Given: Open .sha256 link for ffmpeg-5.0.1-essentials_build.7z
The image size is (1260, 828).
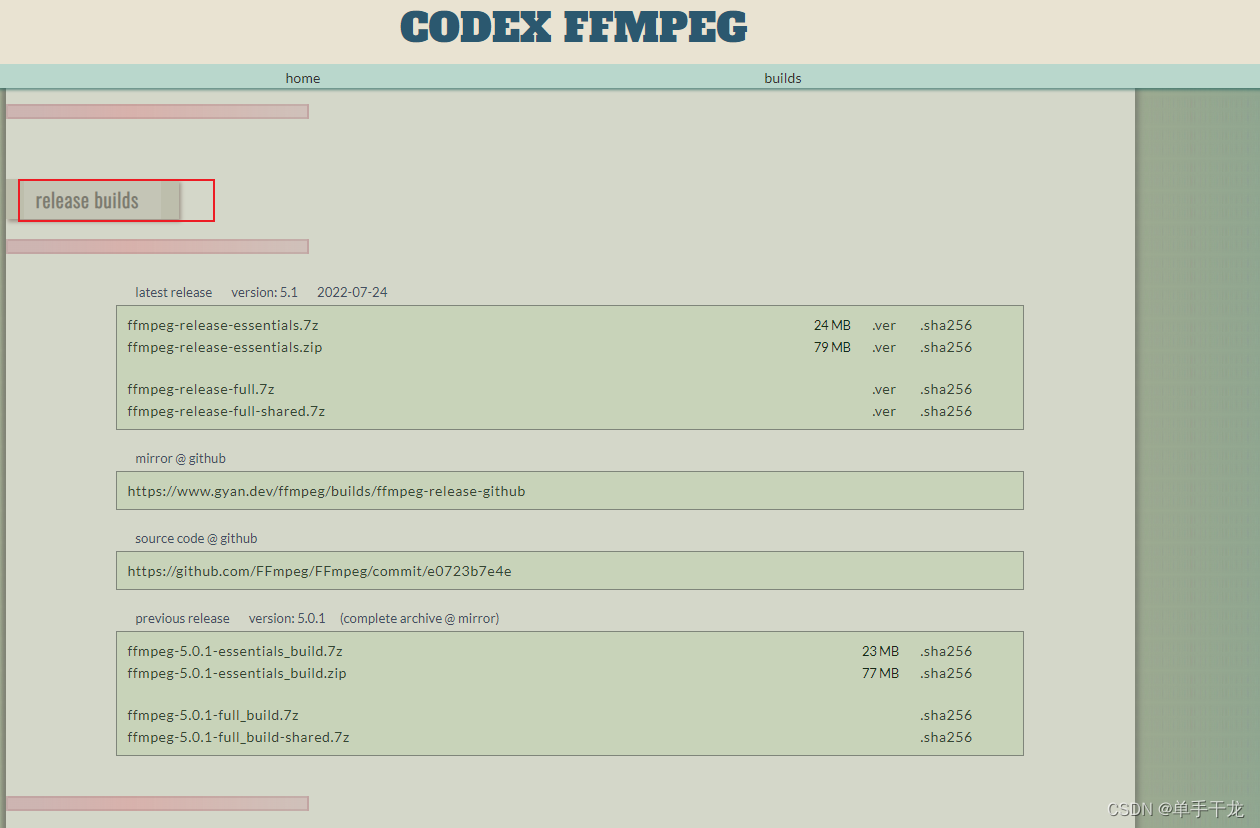Looking at the screenshot, I should 946,651.
